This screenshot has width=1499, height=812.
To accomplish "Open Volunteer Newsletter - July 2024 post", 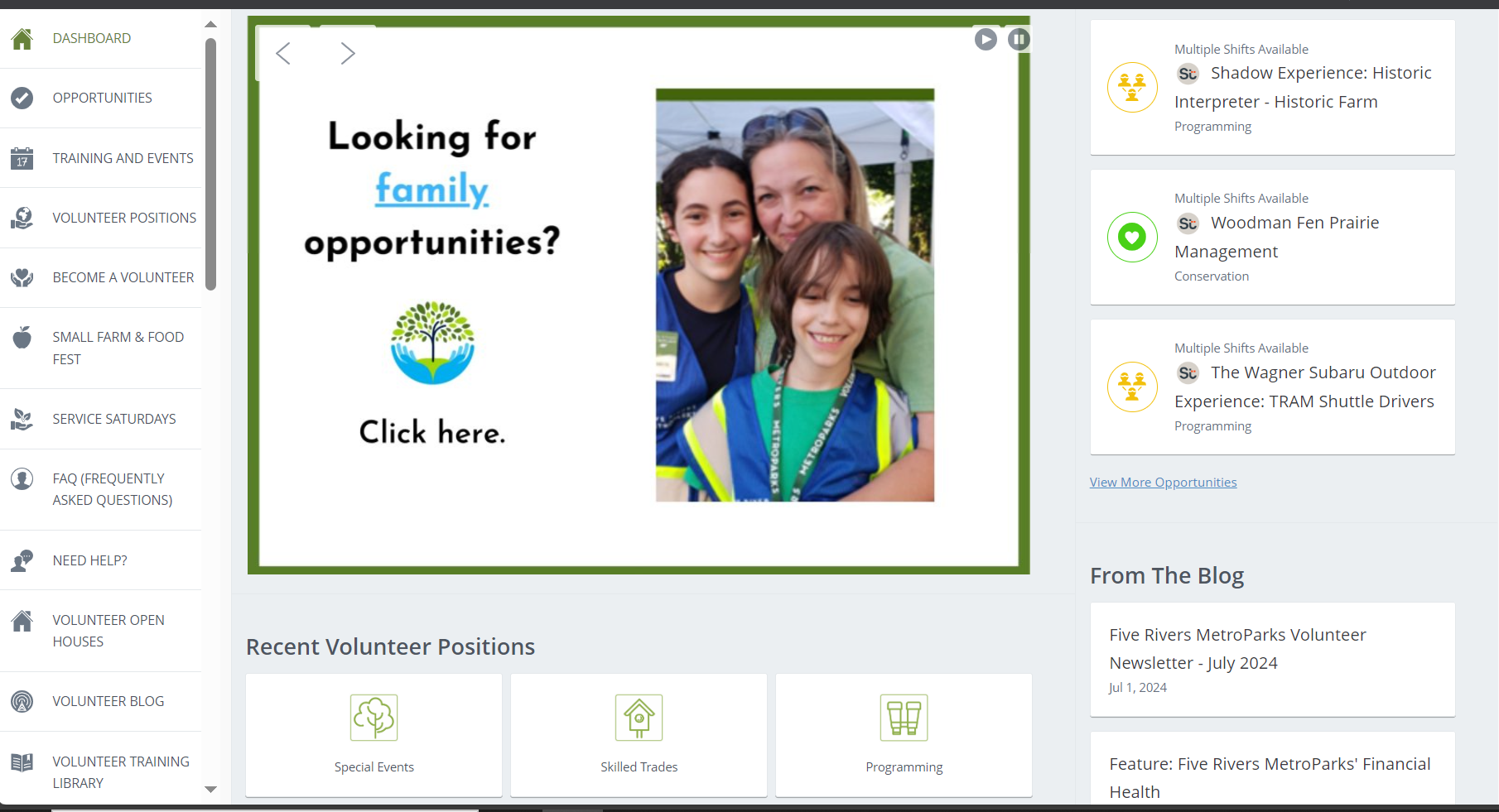I will [x=1273, y=659].
